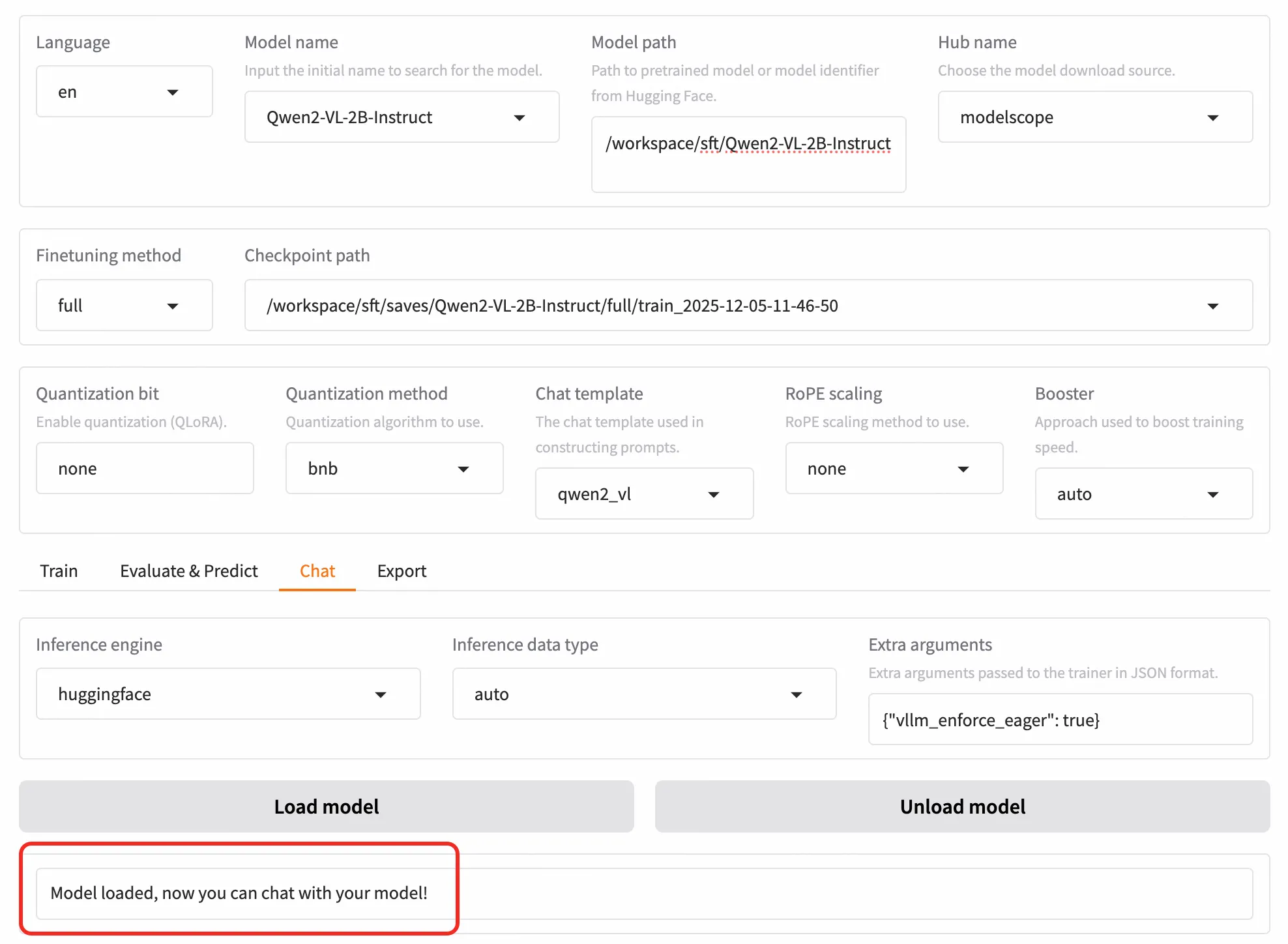Expand the Chat template qwen2_vl dropdown
1288x944 pixels.
(x=643, y=494)
